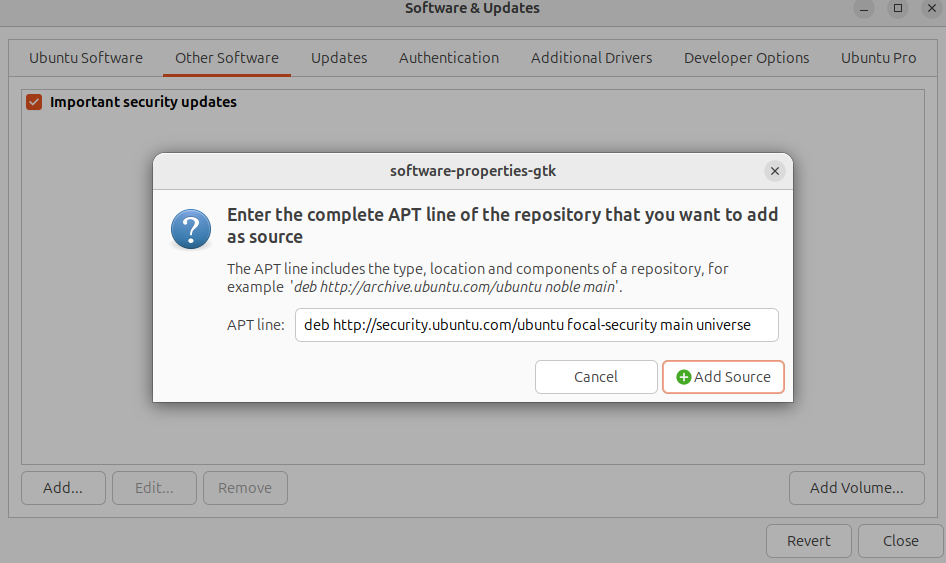Click inside the APT line text field
The height and width of the screenshot is (563, 946).
coord(536,325)
